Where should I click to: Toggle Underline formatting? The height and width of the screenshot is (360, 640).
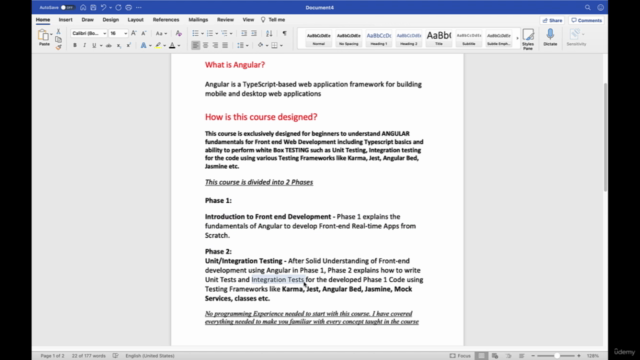point(94,45)
